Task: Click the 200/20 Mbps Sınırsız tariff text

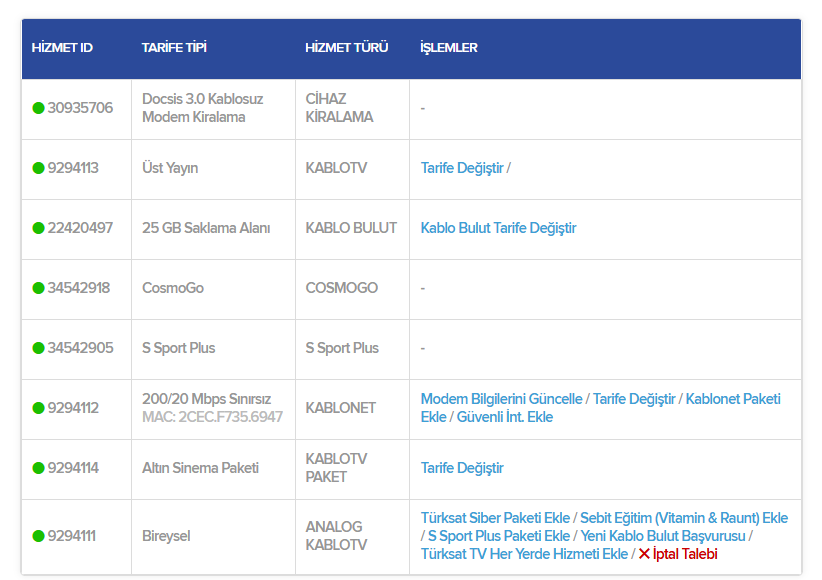Action: click(x=207, y=399)
